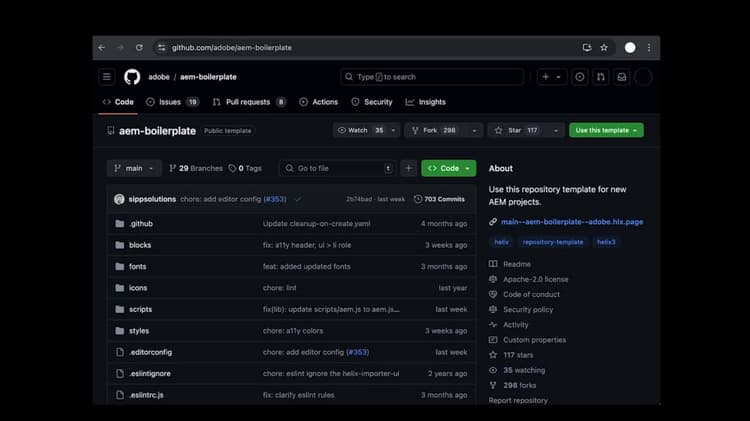This screenshot has width=750, height=421.
Task: Open 29 Branches link
Action: [x=196, y=168]
